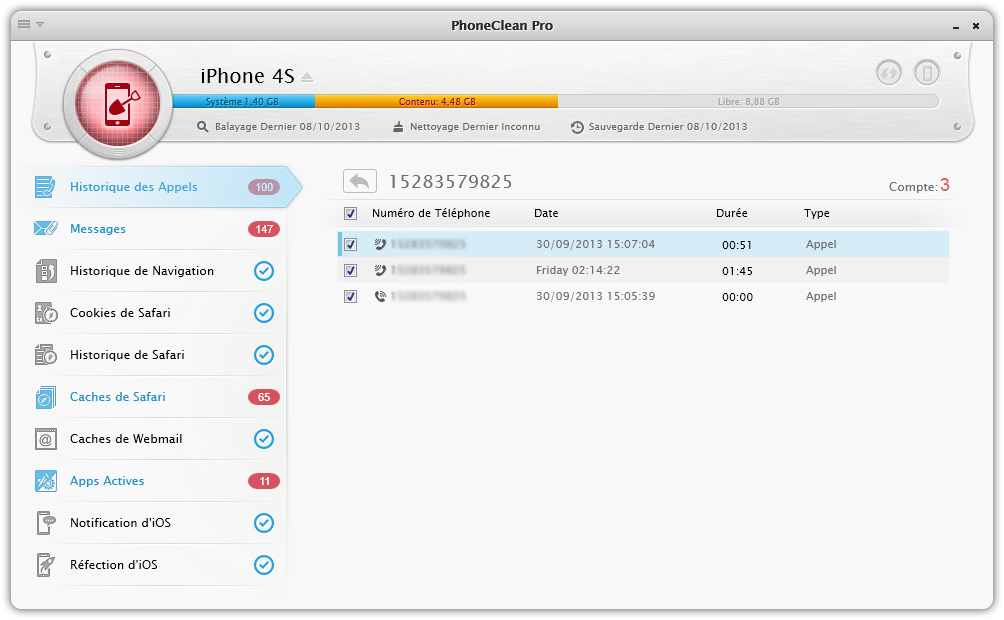Click the device info phone round button
Image resolution: width=1004 pixels, height=620 pixels.
click(927, 73)
